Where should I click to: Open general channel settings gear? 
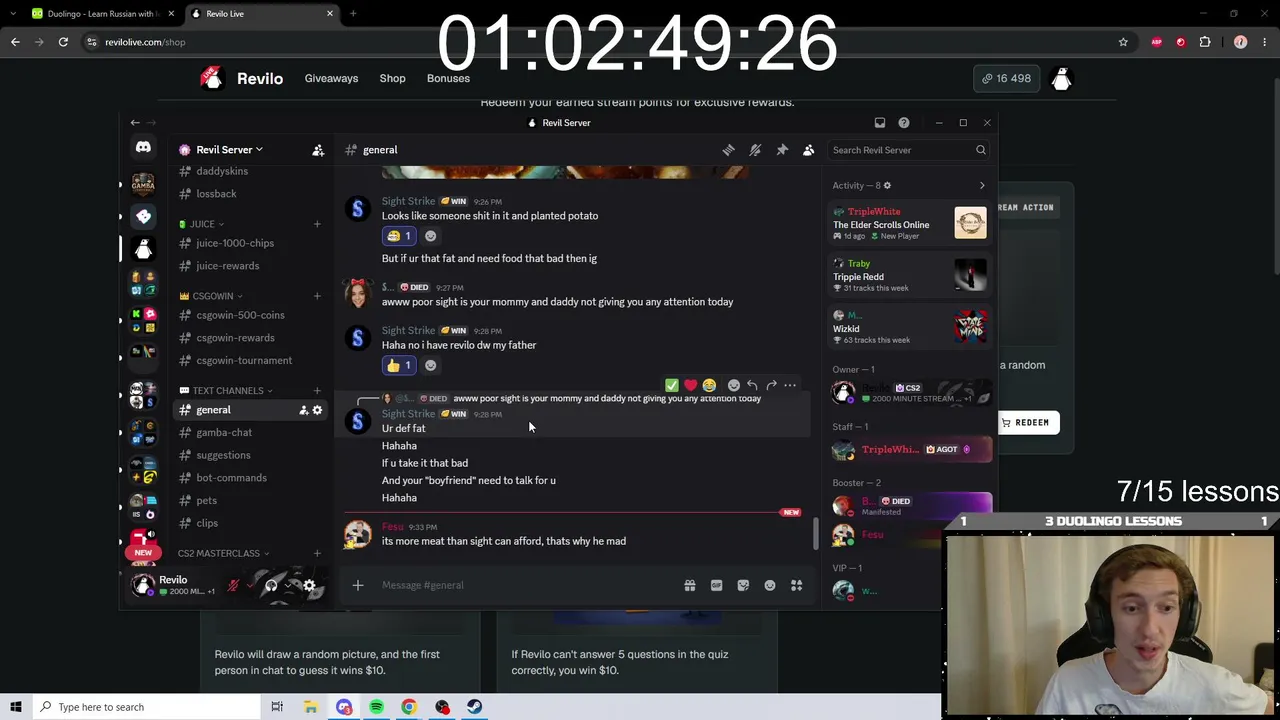pyautogui.click(x=318, y=410)
